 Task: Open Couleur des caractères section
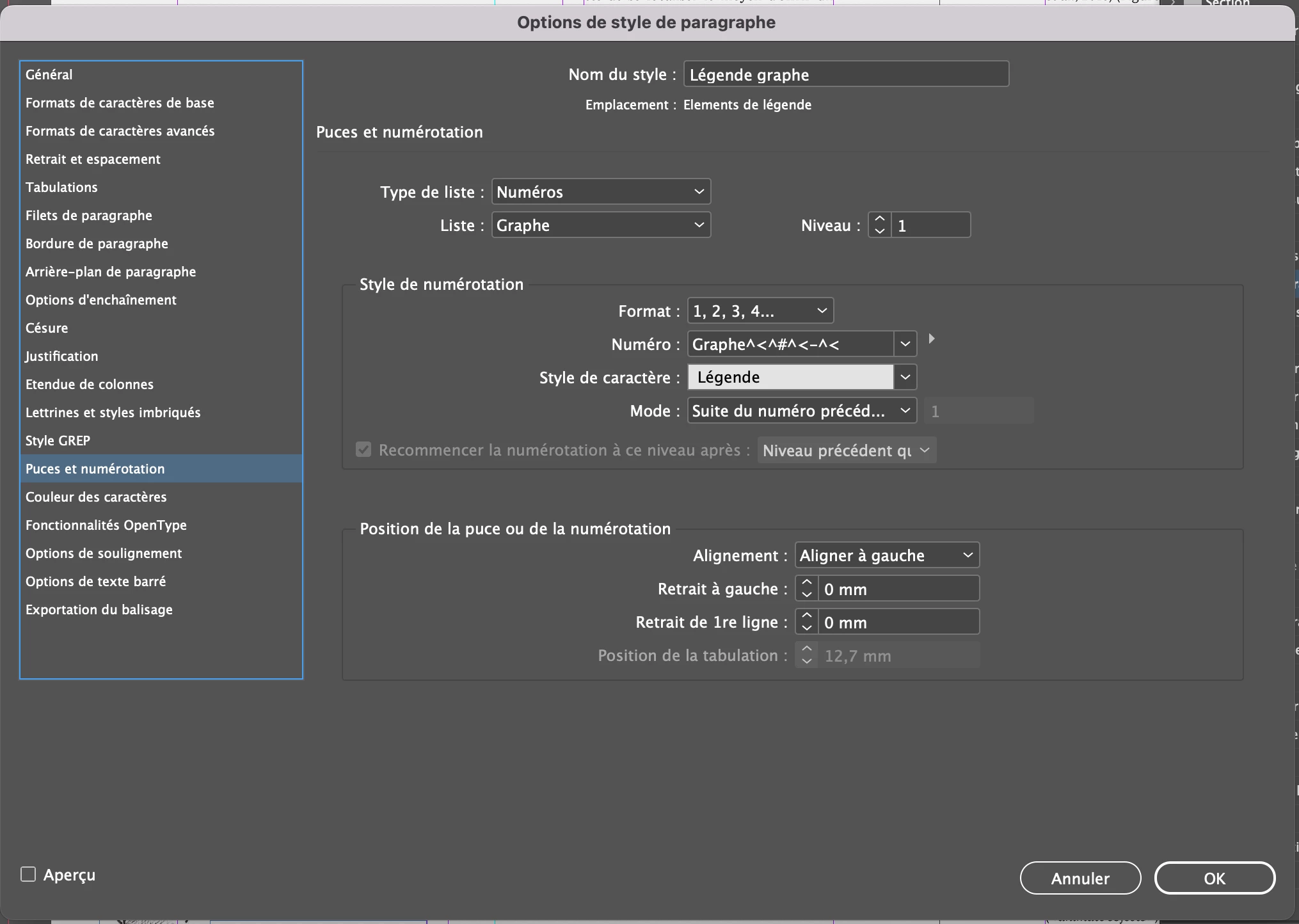pyautogui.click(x=96, y=497)
